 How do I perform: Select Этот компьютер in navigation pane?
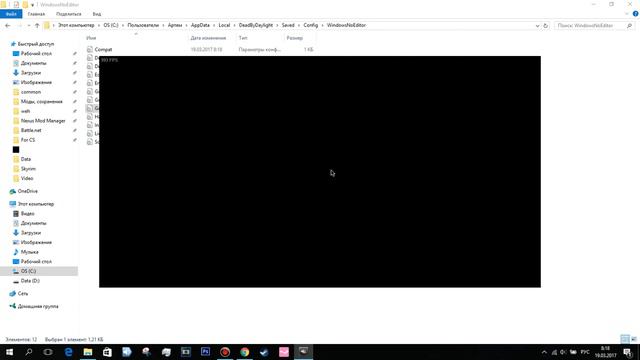pyautogui.click(x=36, y=204)
